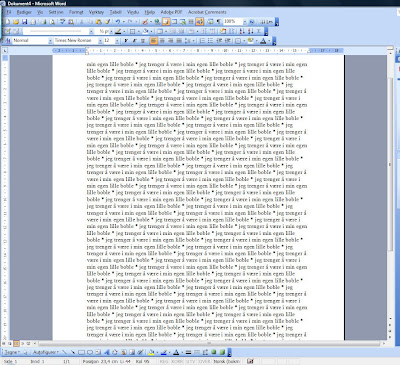This screenshot has width=400, height=365.
Task: Select the Rectangle drawing tool
Action: [x=81, y=352]
